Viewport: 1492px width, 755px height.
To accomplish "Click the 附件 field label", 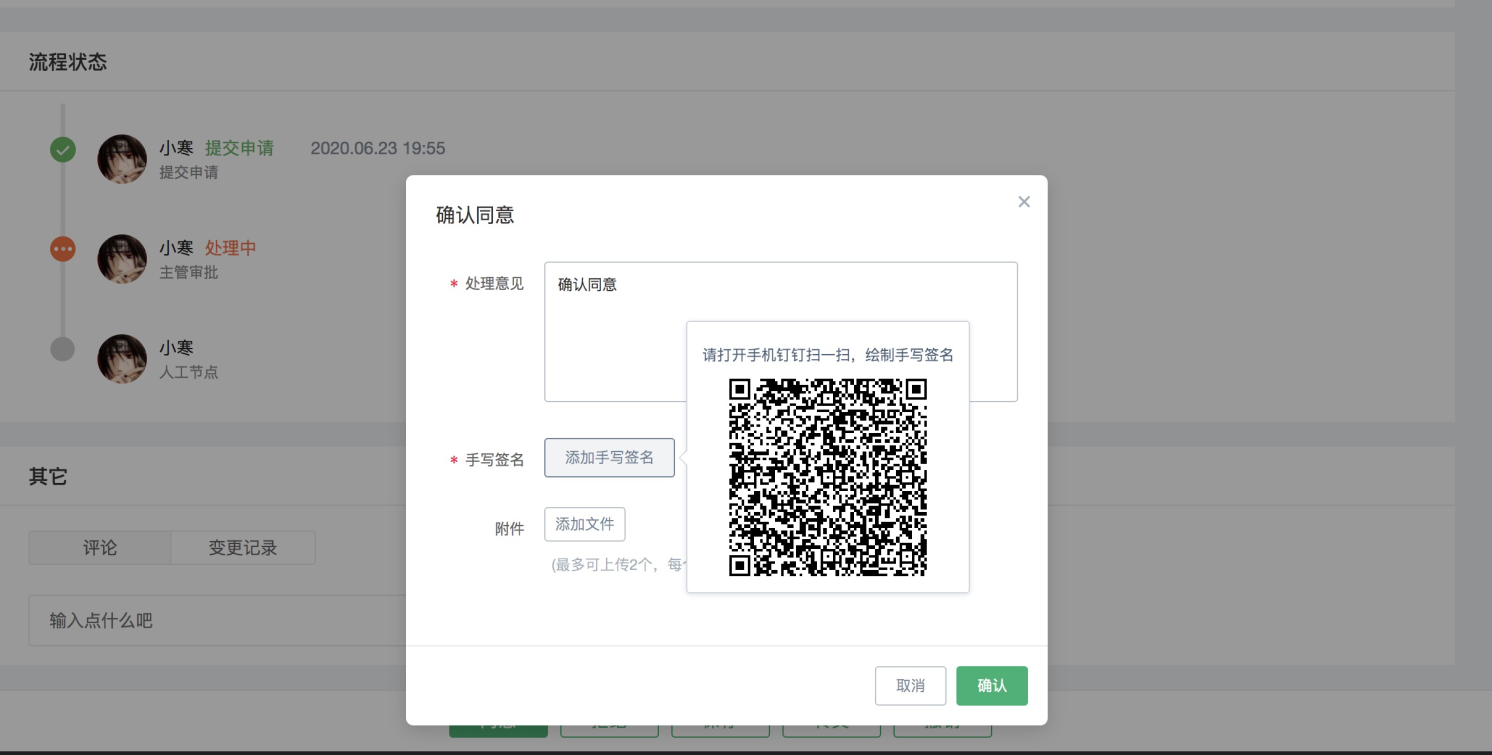I will [x=510, y=529].
